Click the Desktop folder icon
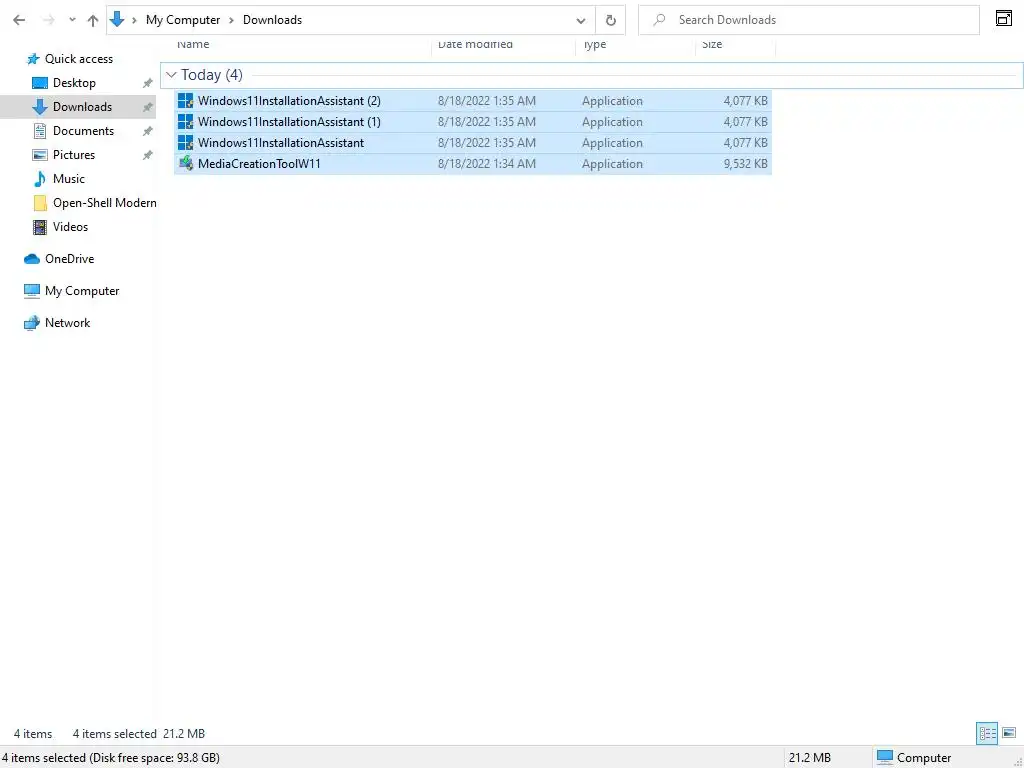The height and width of the screenshot is (768, 1024). (x=40, y=83)
